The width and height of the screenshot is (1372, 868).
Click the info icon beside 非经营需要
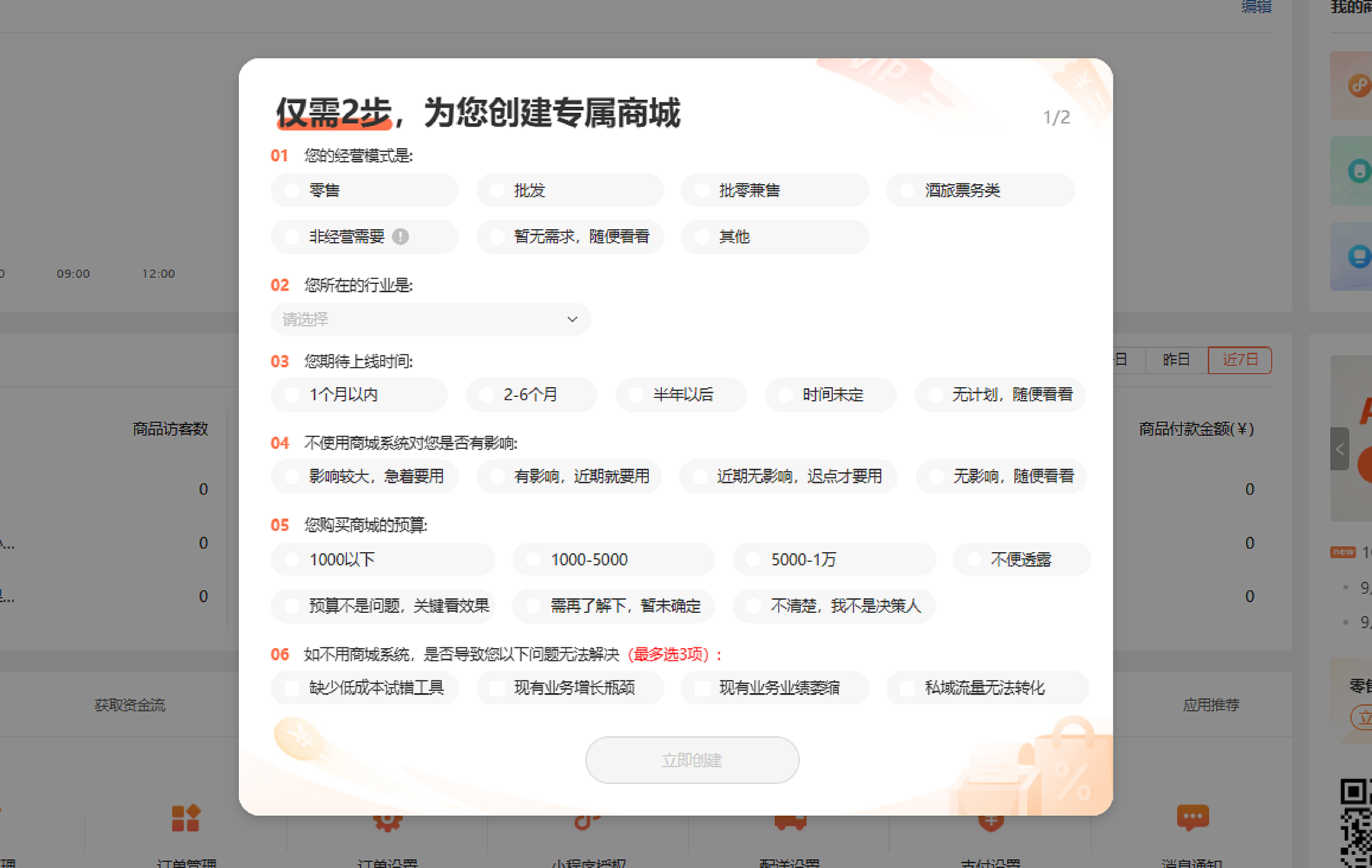tap(400, 236)
